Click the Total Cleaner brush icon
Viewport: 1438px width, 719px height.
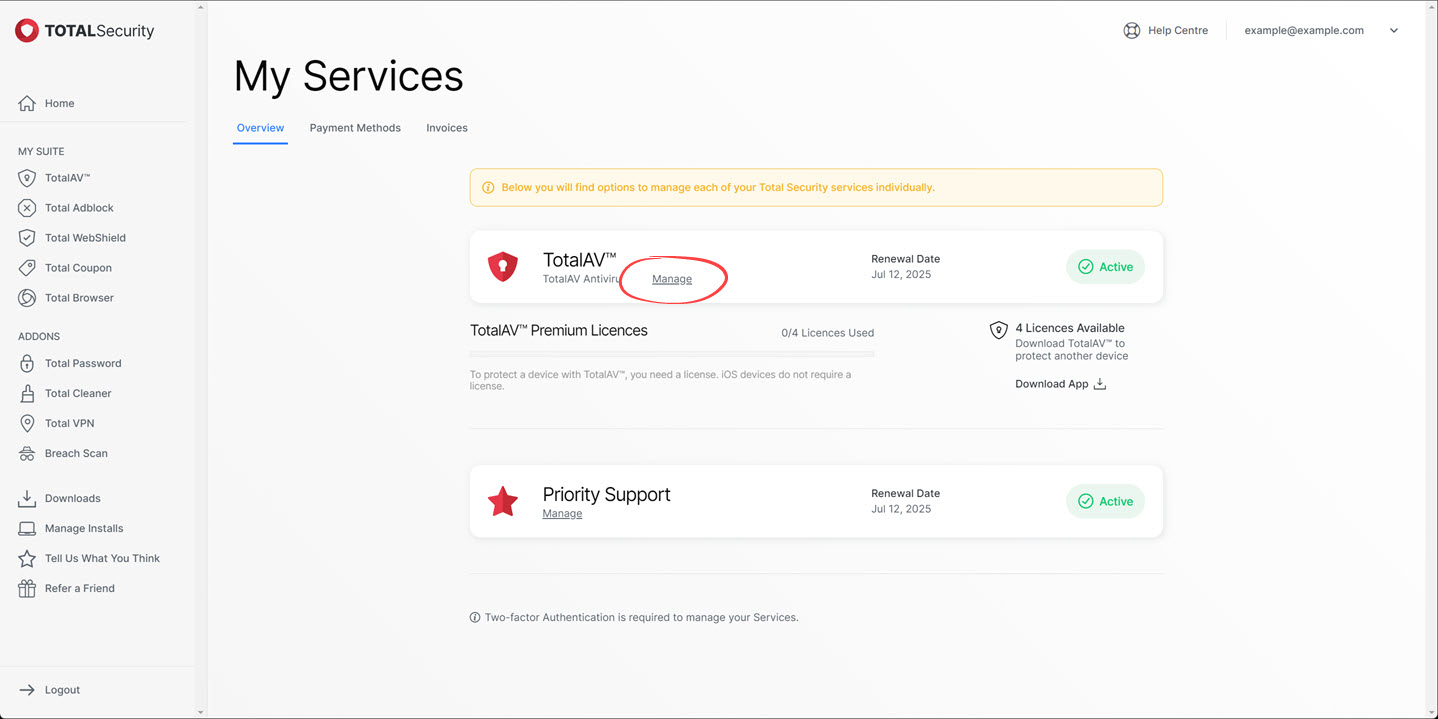tap(27, 393)
